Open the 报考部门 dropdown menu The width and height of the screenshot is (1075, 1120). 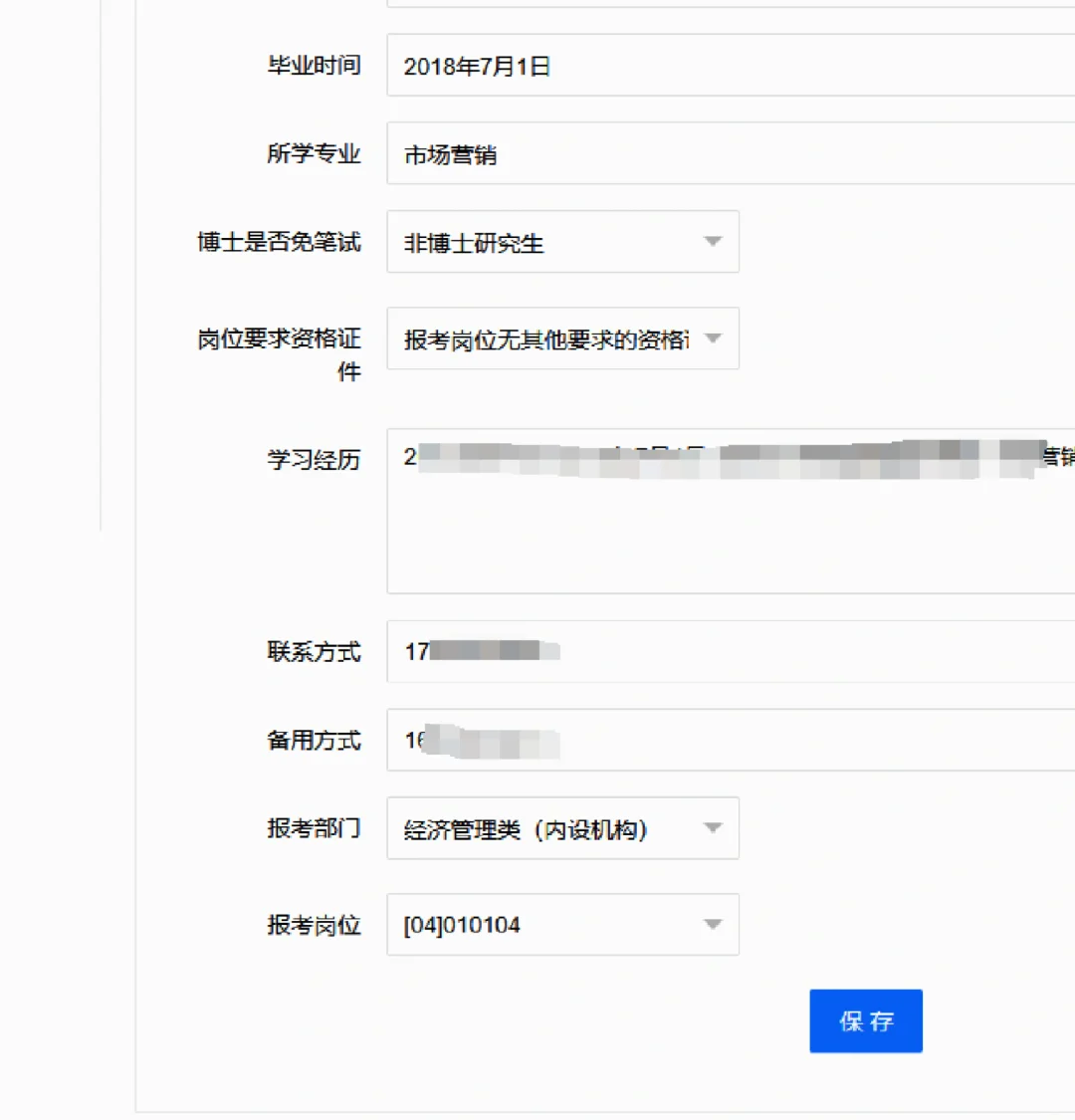(562, 827)
